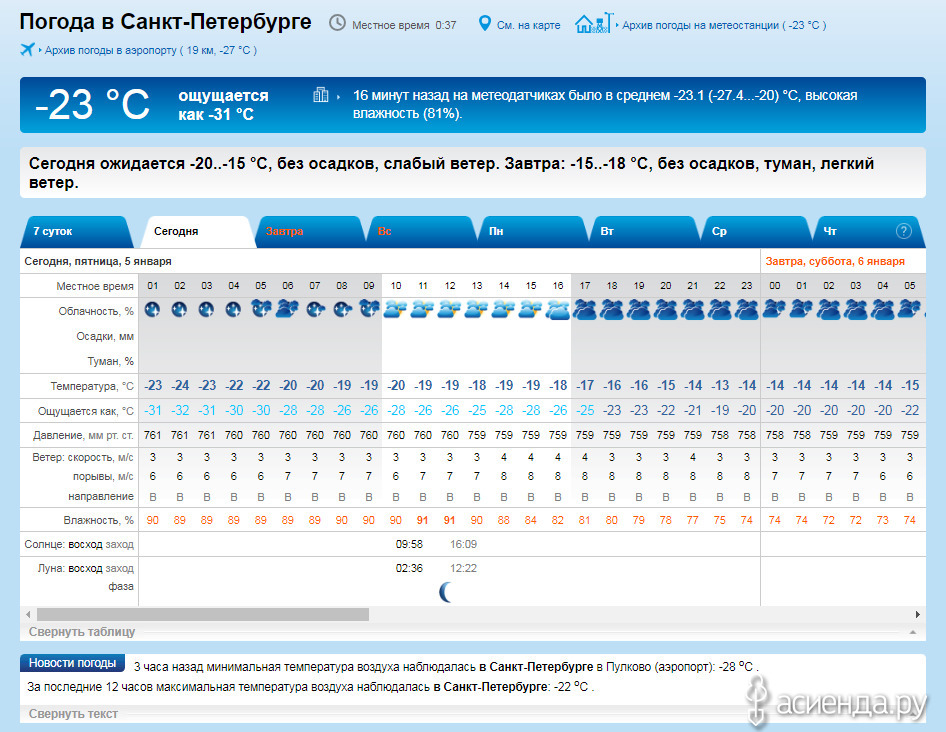The width and height of the screenshot is (946, 732).
Task: Click the crescent moon phase icon
Action: (446, 593)
